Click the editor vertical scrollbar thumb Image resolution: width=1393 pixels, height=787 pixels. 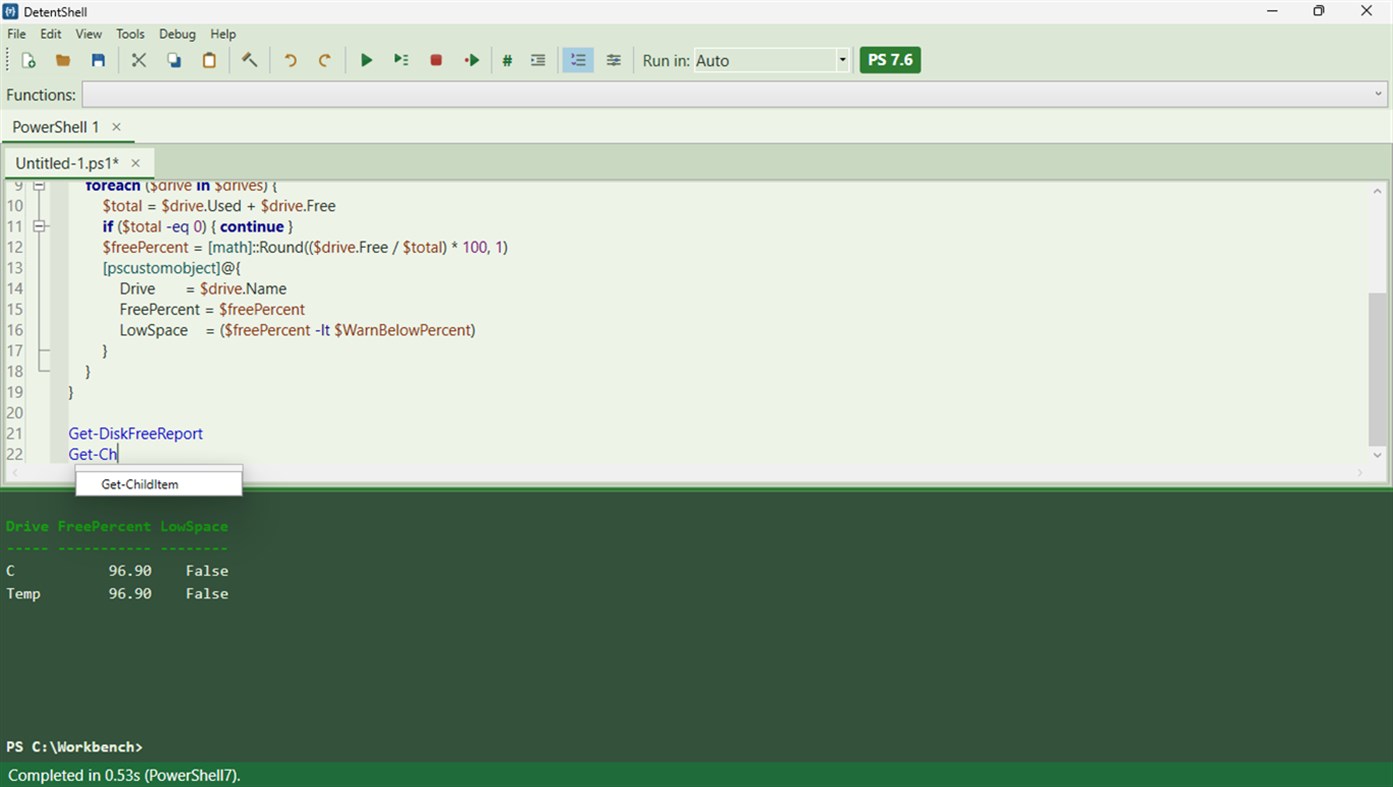1378,370
